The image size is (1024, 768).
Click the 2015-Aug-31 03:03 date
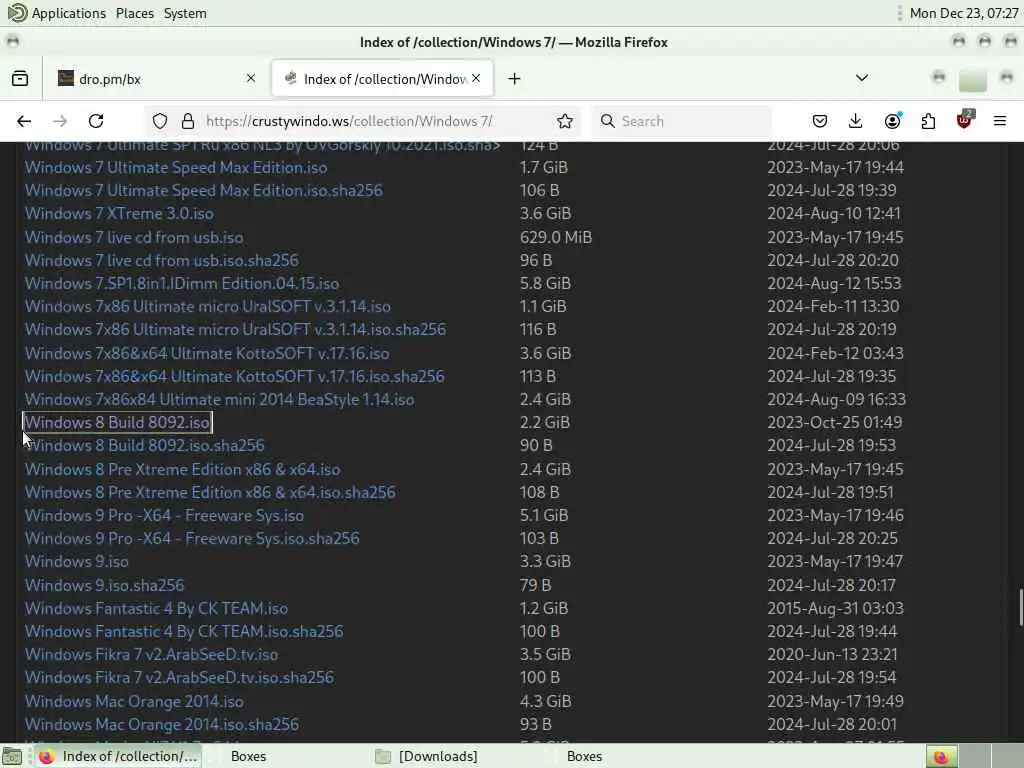835,609
